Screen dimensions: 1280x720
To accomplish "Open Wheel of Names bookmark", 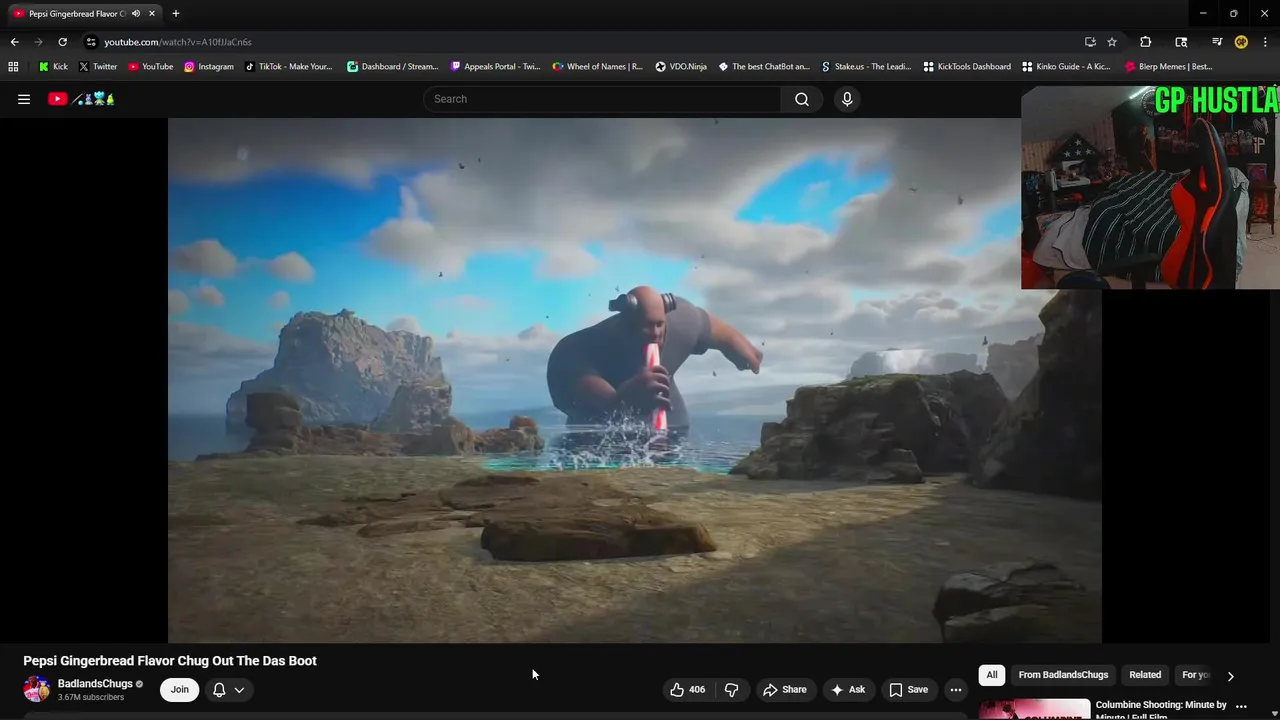I will coord(598,67).
